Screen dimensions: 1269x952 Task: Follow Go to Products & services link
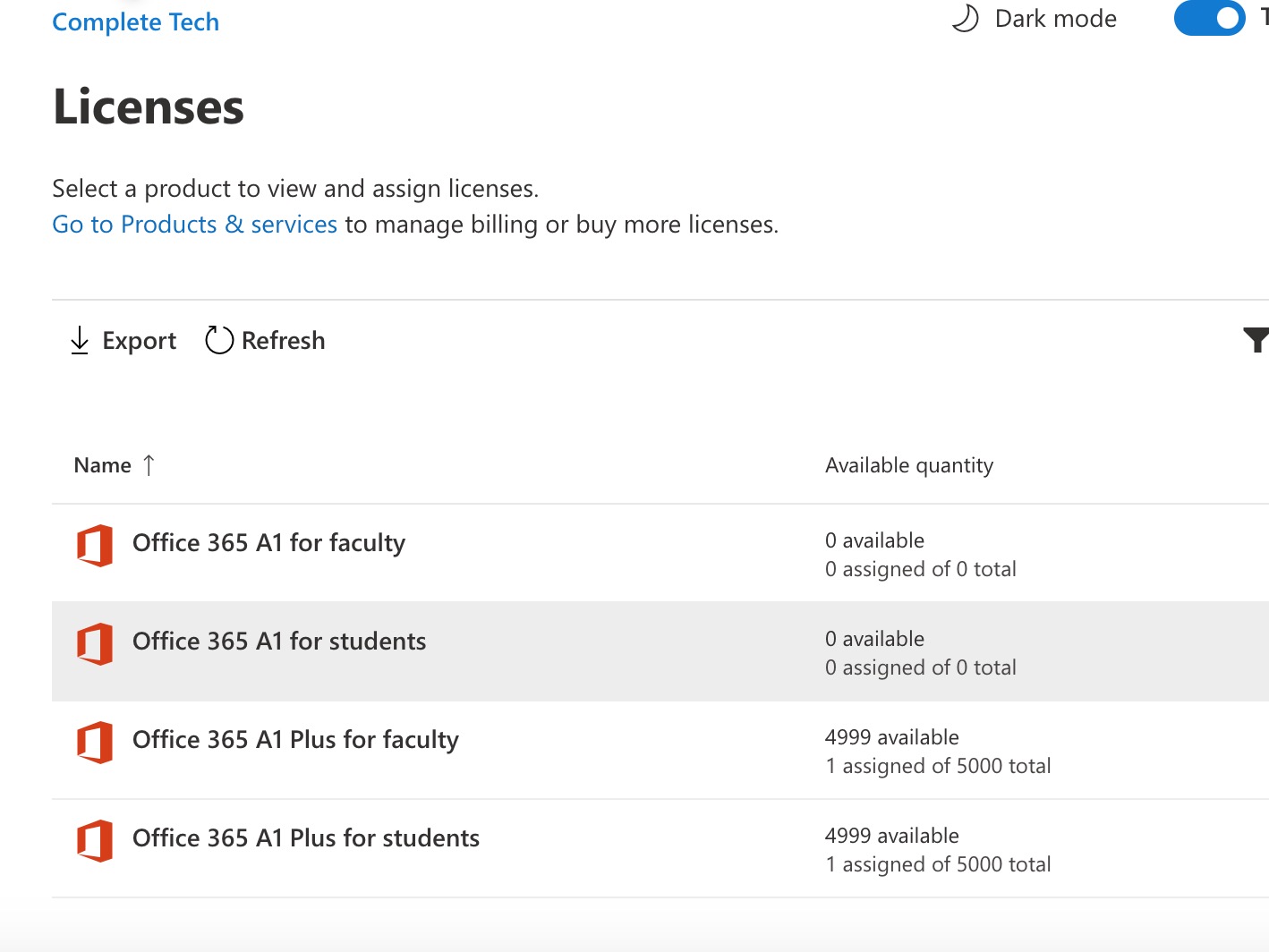[194, 224]
